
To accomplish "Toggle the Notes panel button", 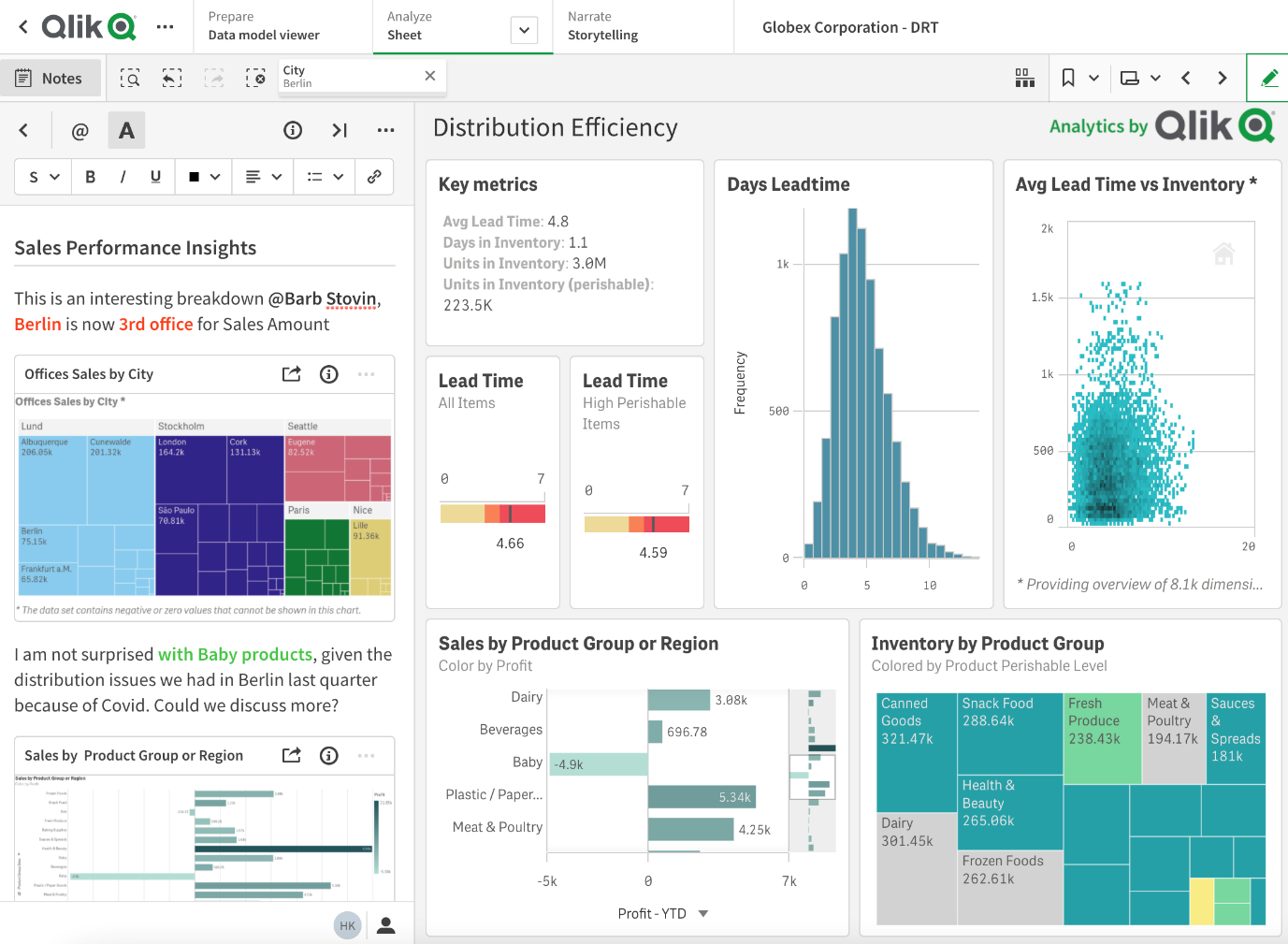I will coord(49,79).
